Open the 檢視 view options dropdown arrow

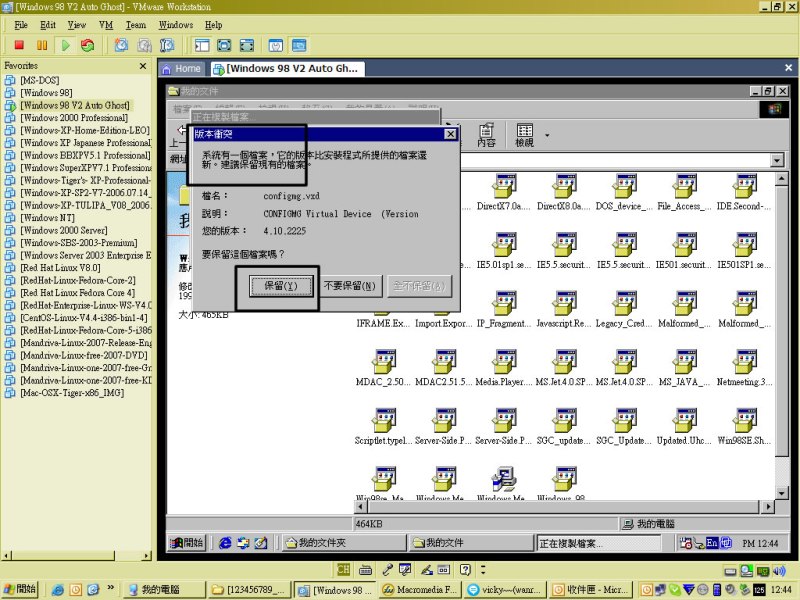click(x=547, y=136)
